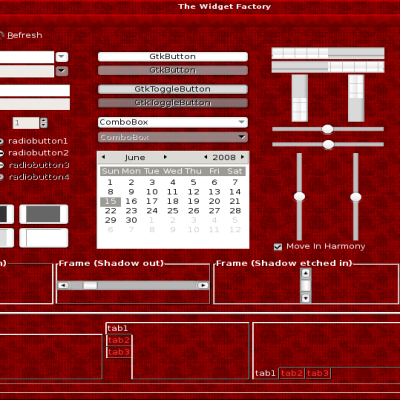
Task: Click down arrow of vertical scrollbar
Action: pyautogui.click(x=305, y=297)
